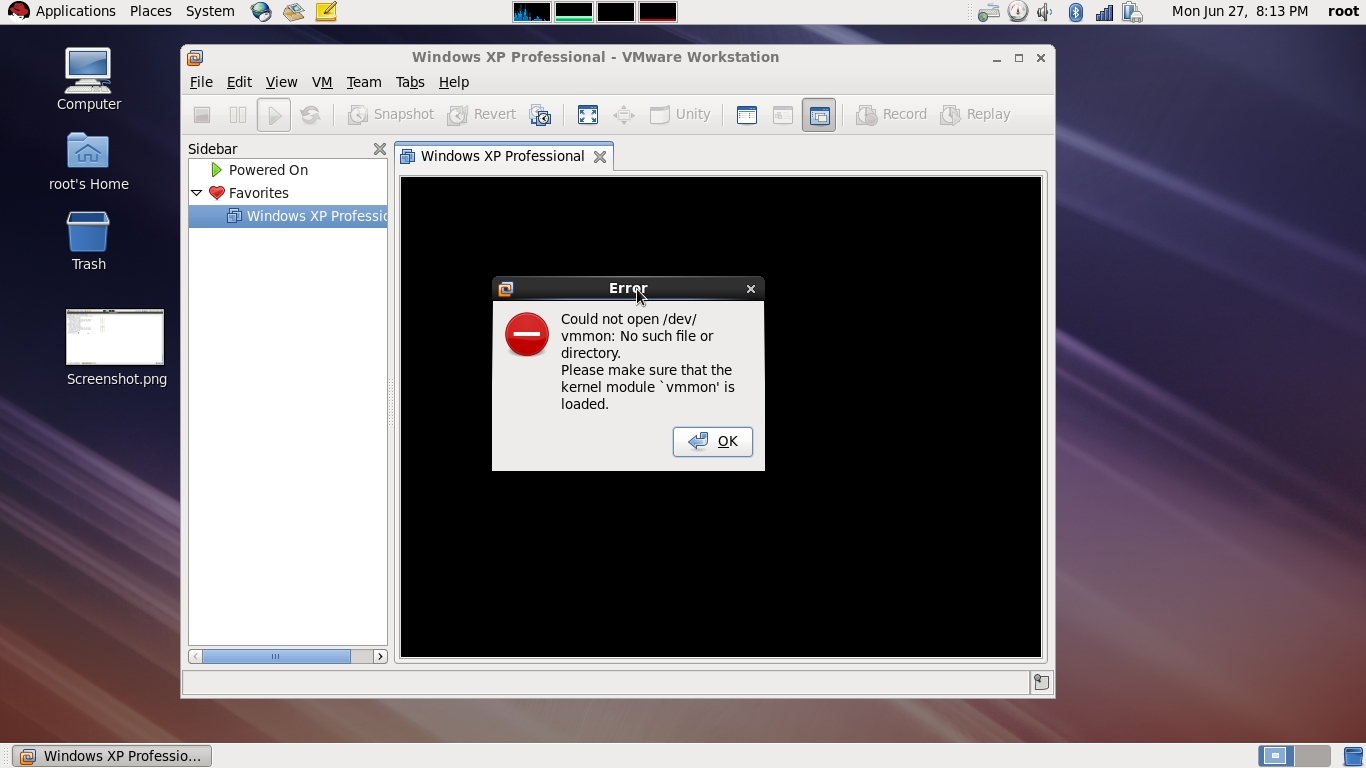Click the Error dialog window icon
The height and width of the screenshot is (768, 1366).
(506, 289)
